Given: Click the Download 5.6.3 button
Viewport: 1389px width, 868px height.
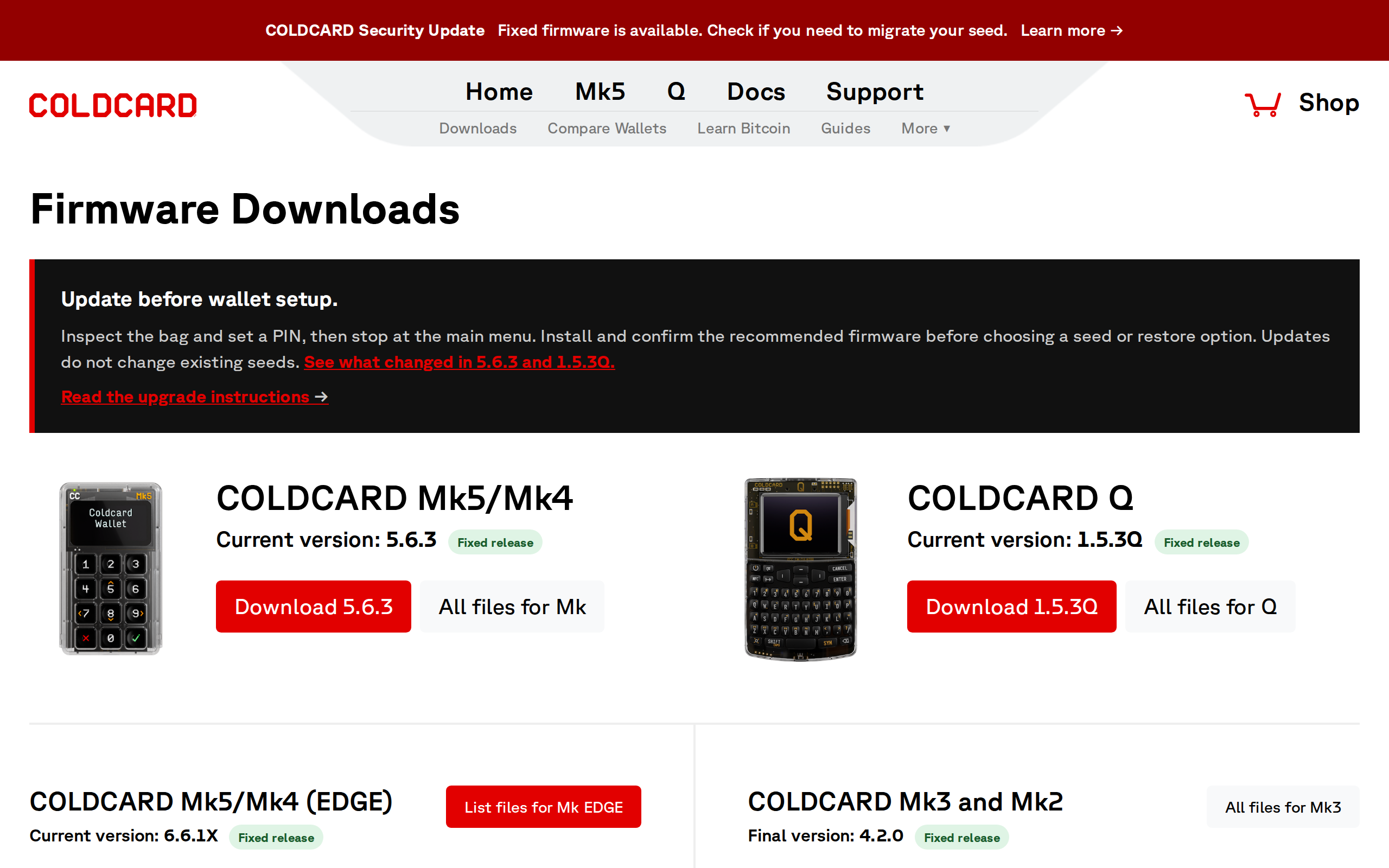Looking at the screenshot, I should [x=314, y=606].
